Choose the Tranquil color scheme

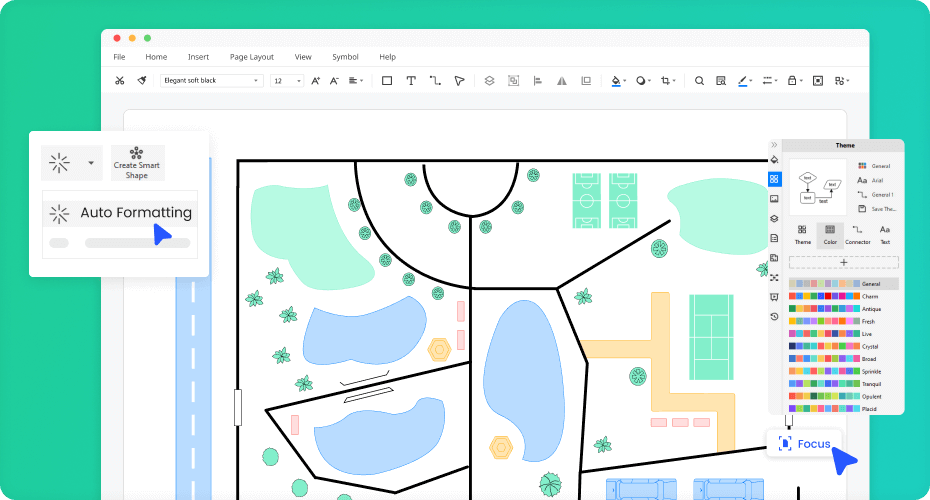835,384
